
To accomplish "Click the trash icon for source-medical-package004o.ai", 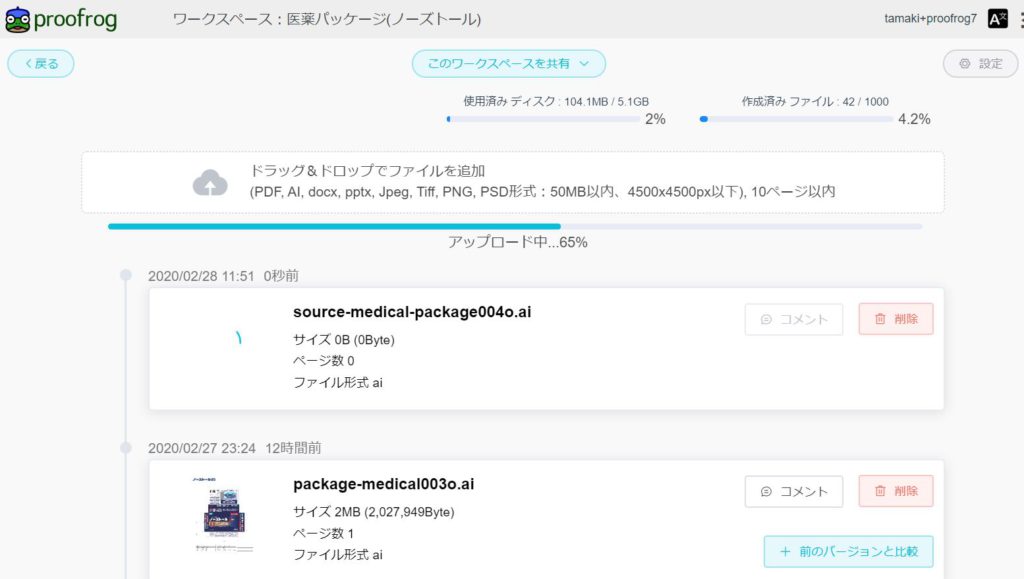I will coord(880,319).
